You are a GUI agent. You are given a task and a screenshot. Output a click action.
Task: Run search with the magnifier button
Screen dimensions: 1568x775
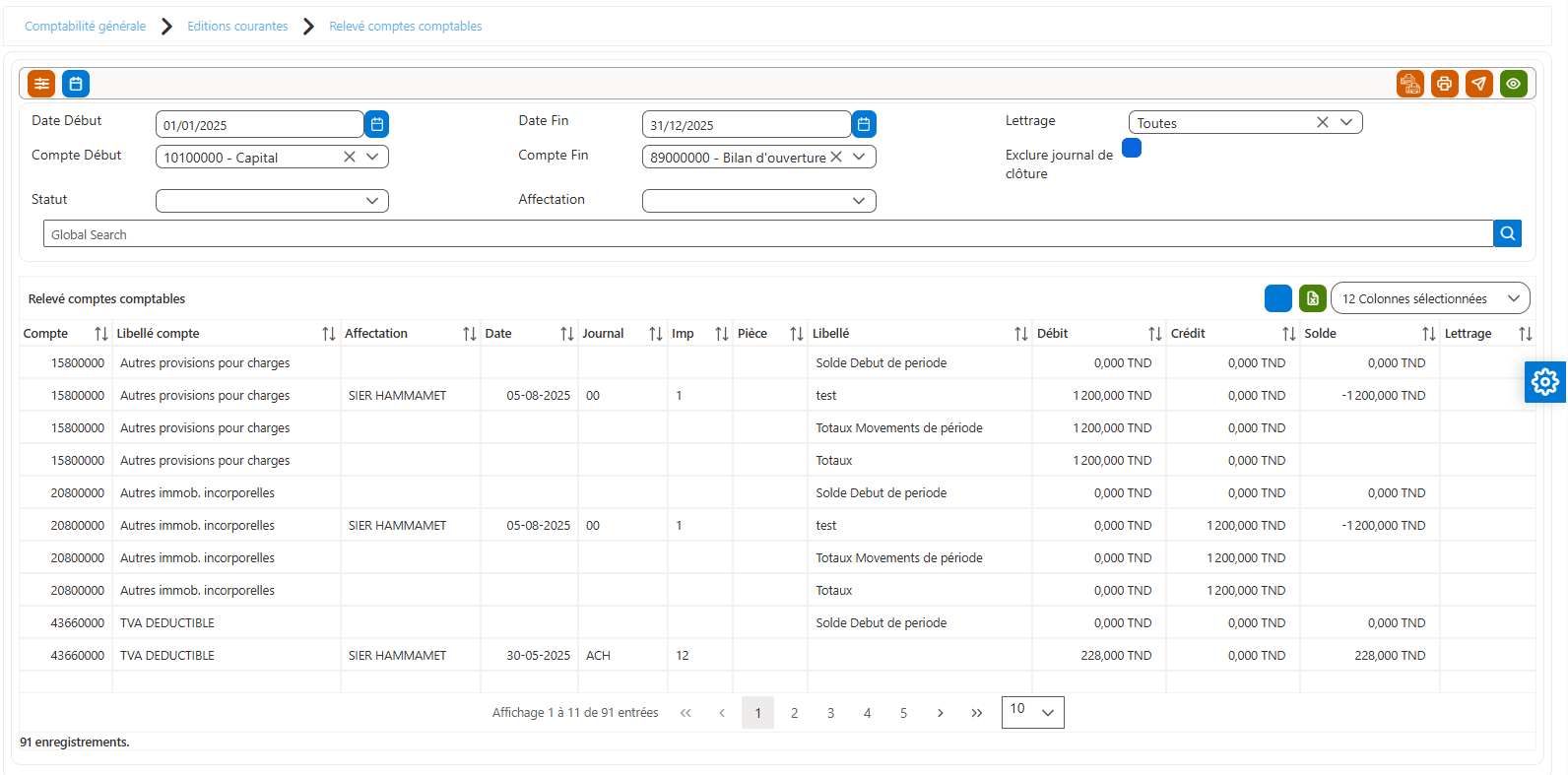coord(1508,233)
